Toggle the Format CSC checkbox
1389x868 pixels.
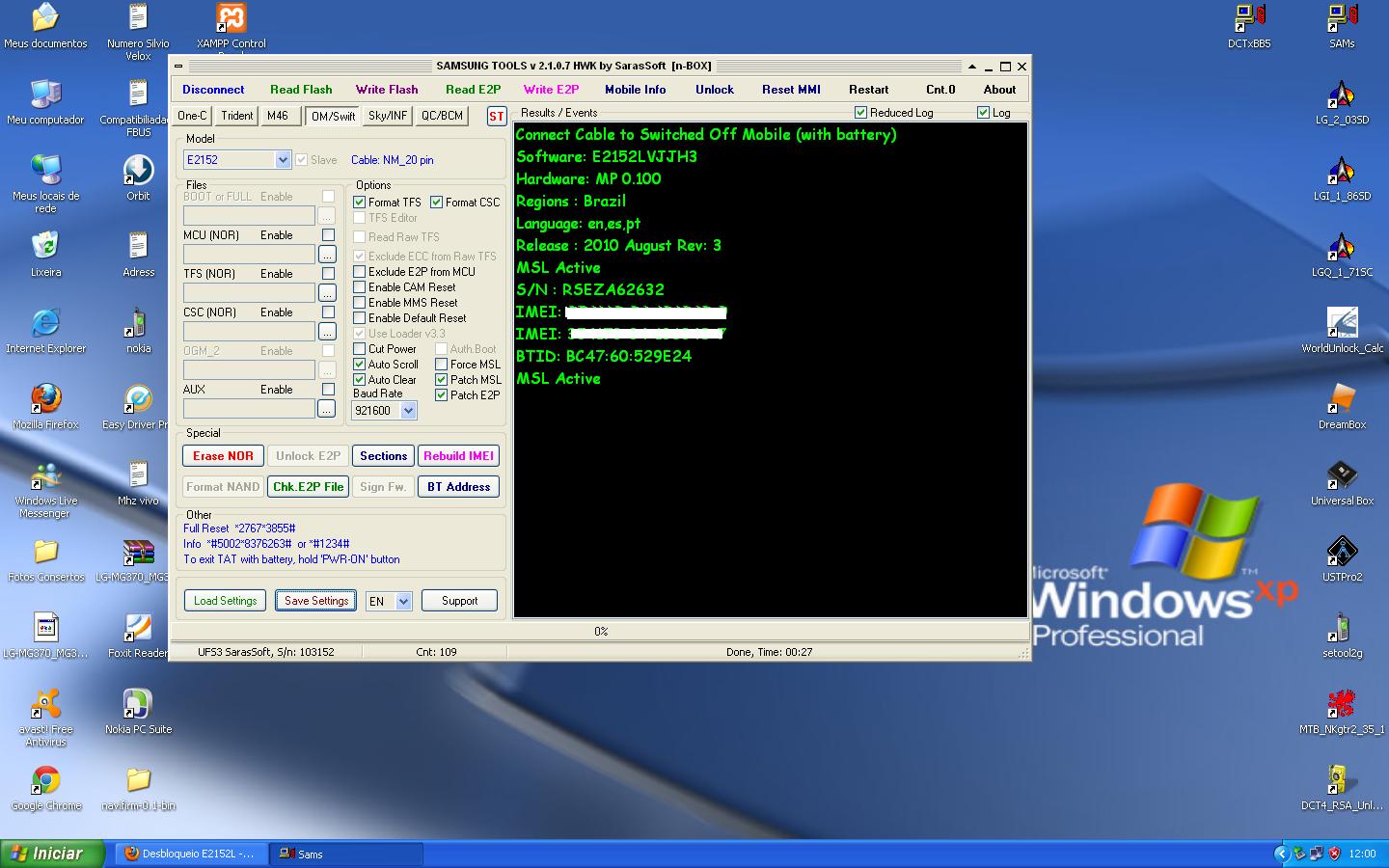click(437, 203)
